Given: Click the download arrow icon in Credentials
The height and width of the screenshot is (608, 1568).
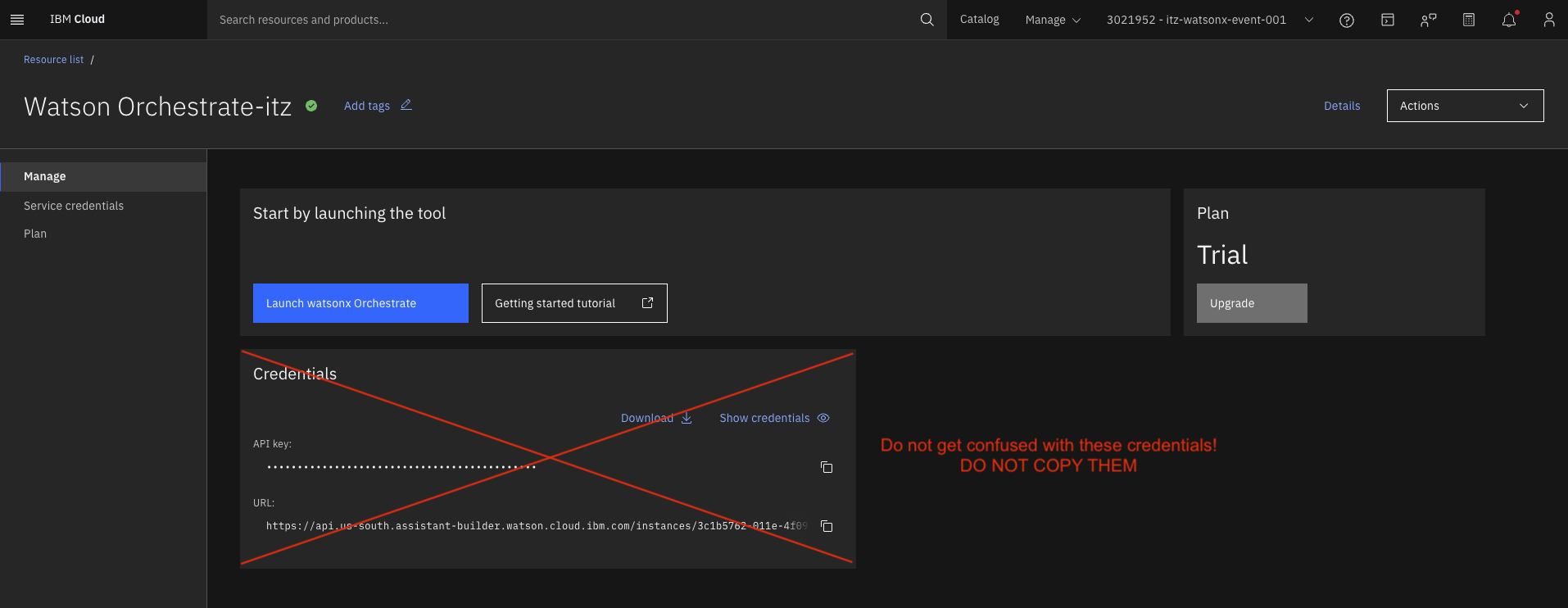Looking at the screenshot, I should click(x=687, y=418).
